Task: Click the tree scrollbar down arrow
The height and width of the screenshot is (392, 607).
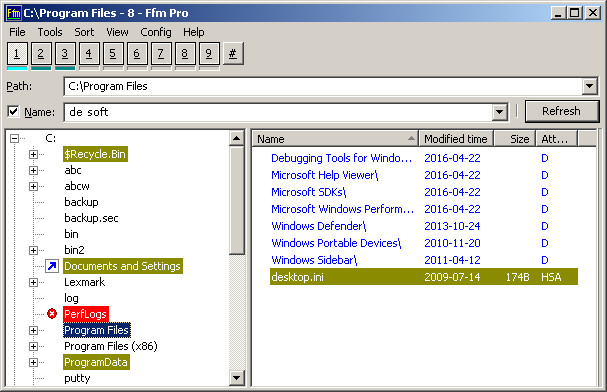Action: (237, 378)
